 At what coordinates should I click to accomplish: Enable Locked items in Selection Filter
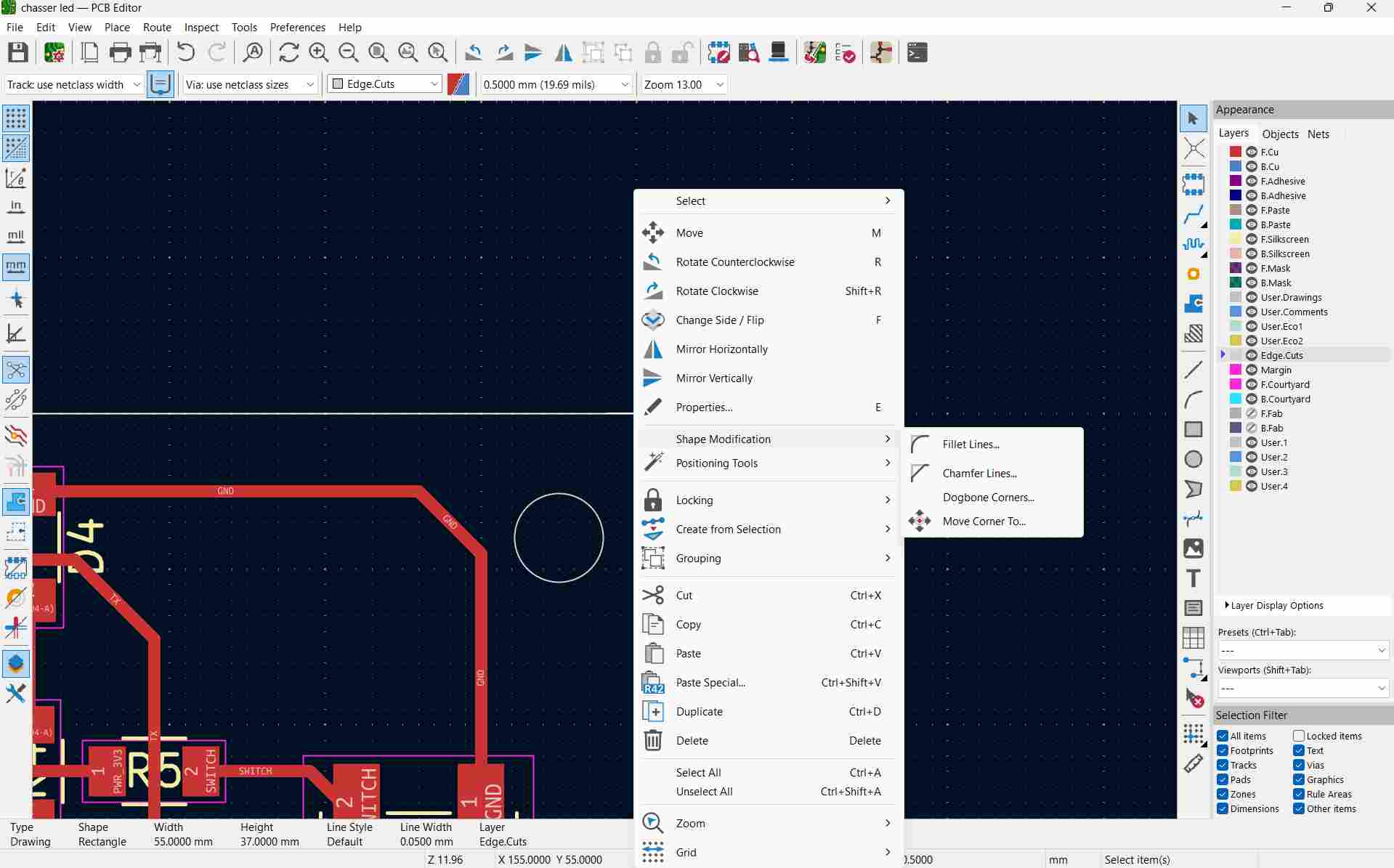click(x=1299, y=736)
